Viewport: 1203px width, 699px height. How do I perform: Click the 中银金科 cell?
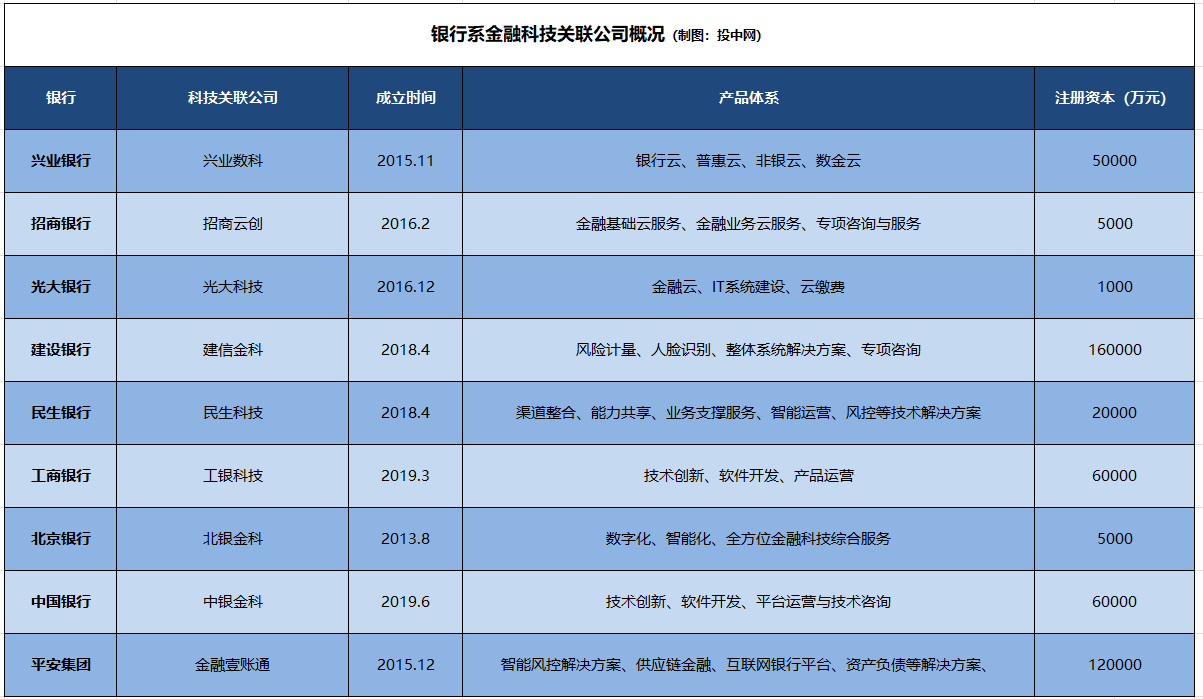click(x=233, y=602)
